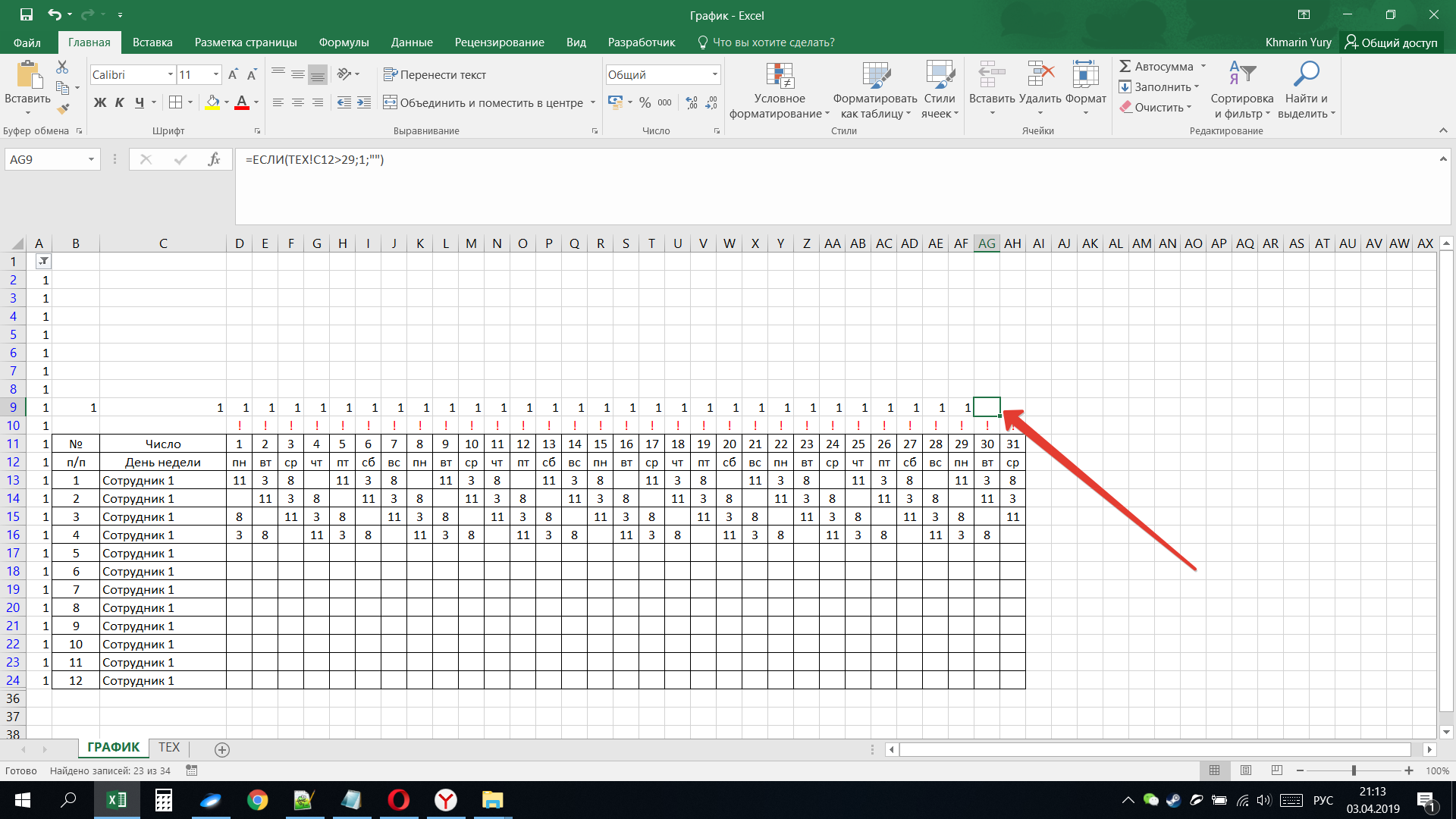Screen dimensions: 1456x819
Task: Toggle Перенести текст wrap text
Action: point(435,74)
